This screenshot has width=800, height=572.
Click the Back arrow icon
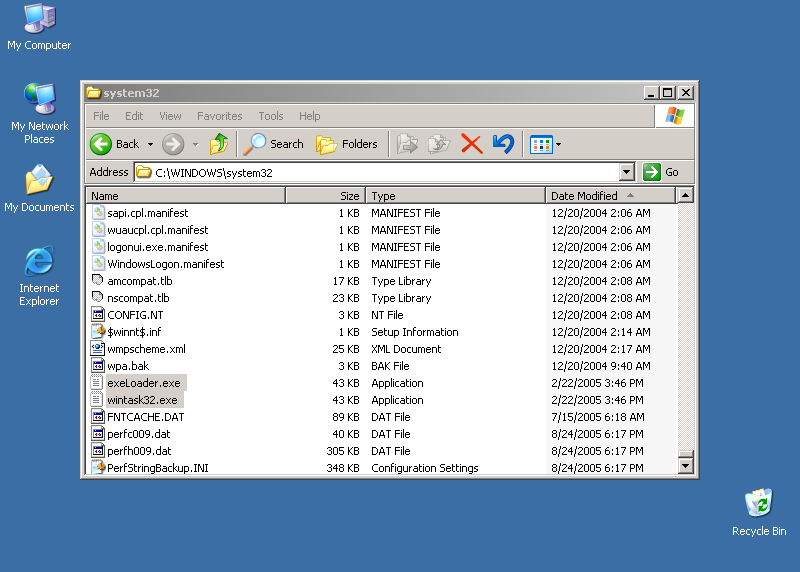click(x=101, y=144)
